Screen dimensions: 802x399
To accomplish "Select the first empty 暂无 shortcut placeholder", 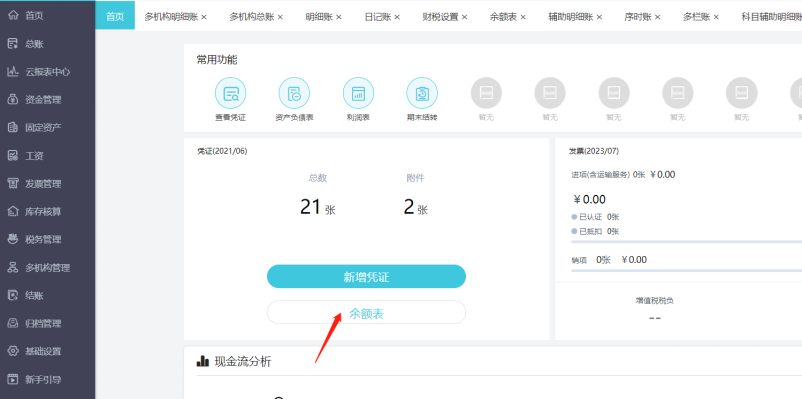I will tap(486, 93).
